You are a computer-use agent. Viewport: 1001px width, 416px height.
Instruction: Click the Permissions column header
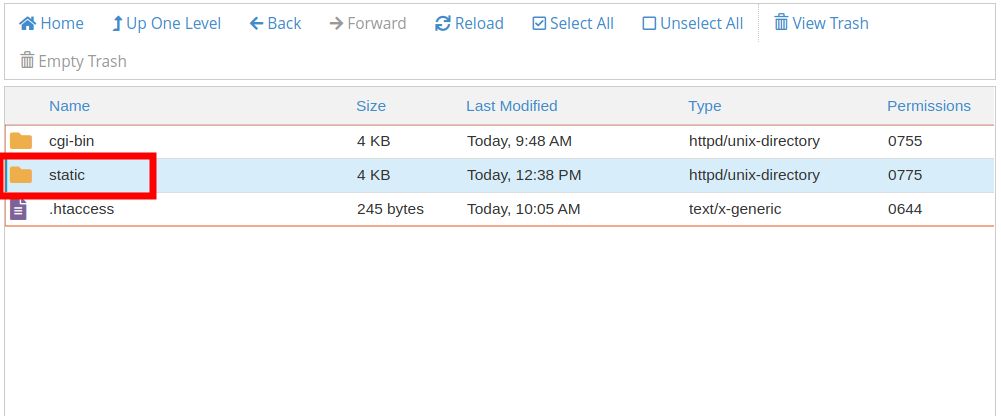click(x=929, y=106)
